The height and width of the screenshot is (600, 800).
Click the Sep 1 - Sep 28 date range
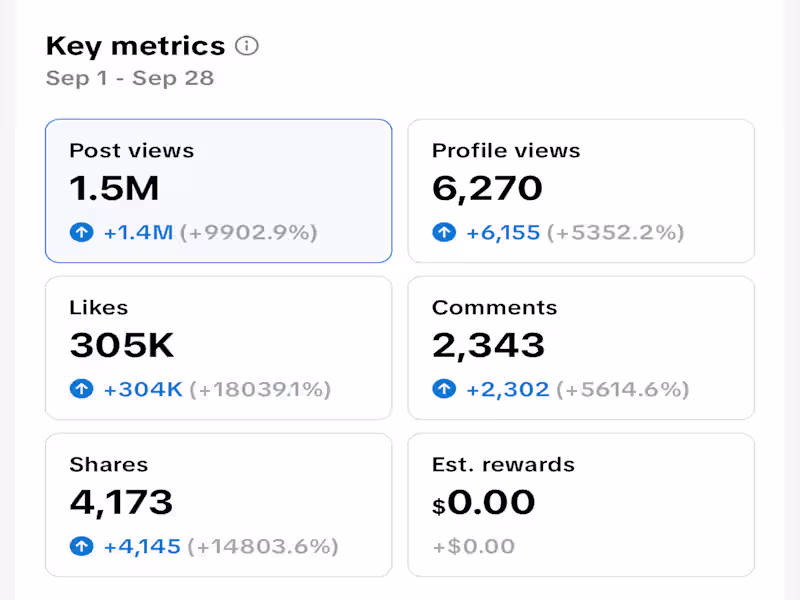click(130, 78)
